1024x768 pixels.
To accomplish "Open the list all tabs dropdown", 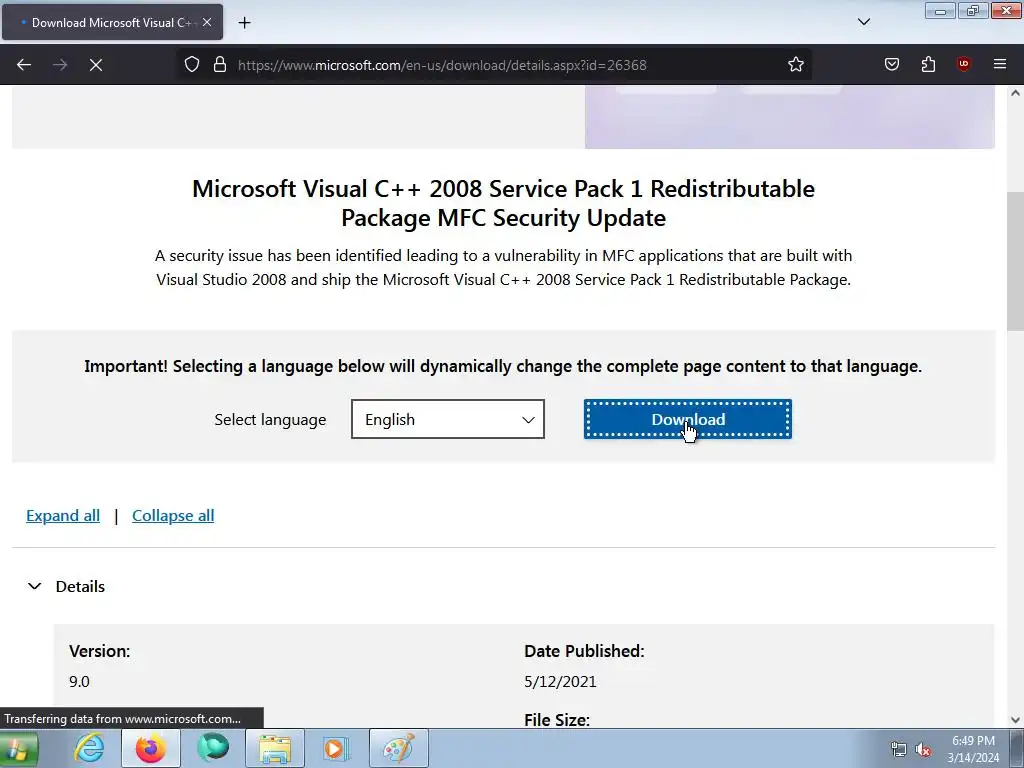I will pos(863,22).
